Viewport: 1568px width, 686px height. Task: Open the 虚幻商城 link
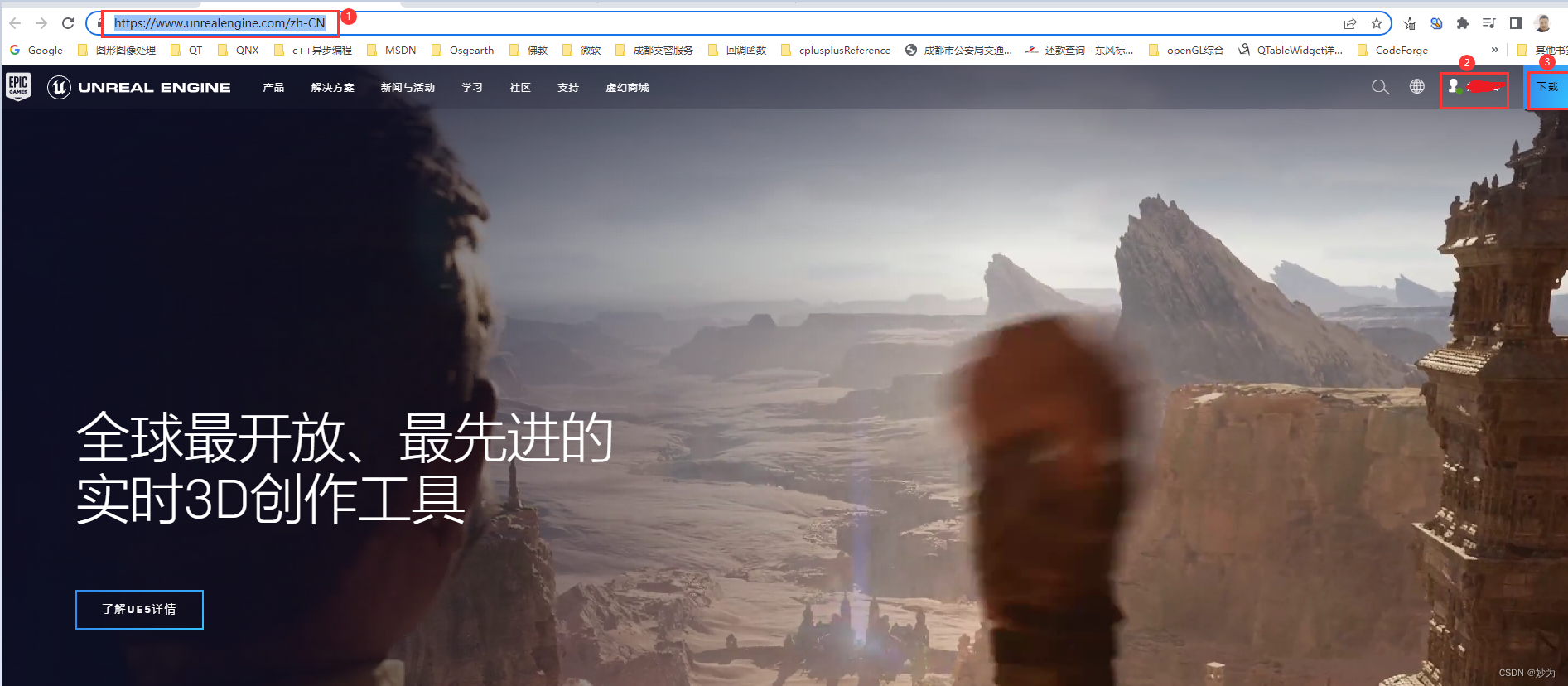(627, 87)
